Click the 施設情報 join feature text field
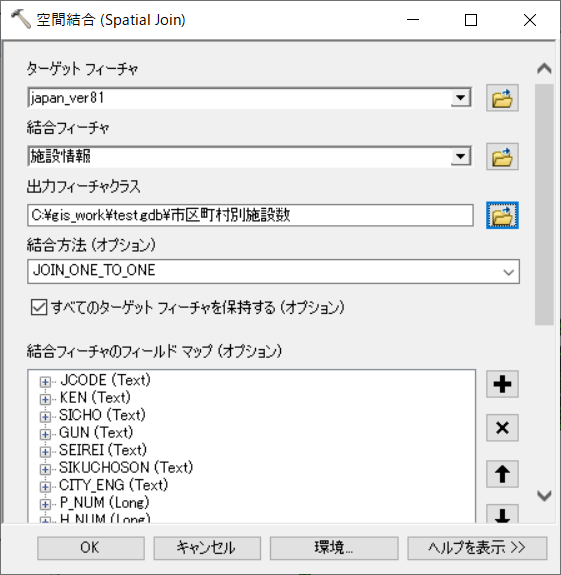The width and height of the screenshot is (561, 575). click(239, 157)
